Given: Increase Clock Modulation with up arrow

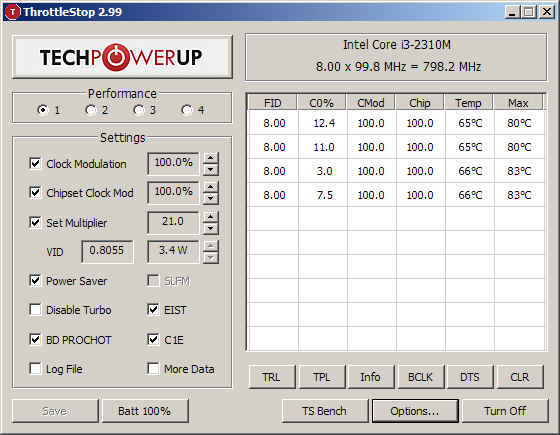Looking at the screenshot, I should [211, 158].
